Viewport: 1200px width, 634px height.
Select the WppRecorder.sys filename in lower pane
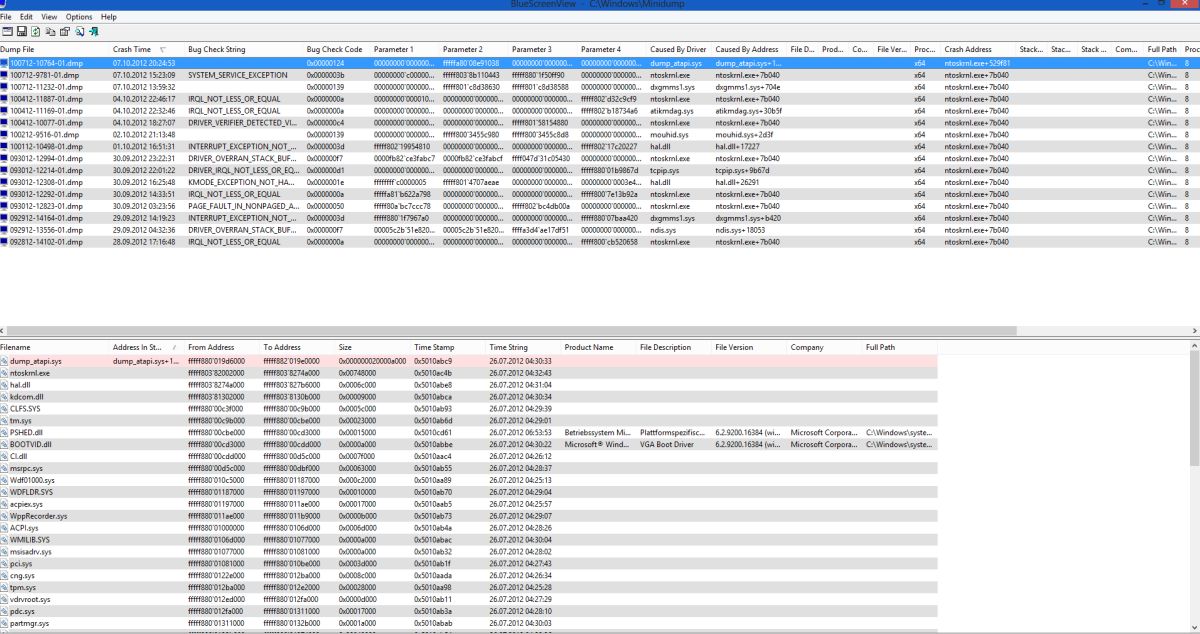[x=38, y=516]
